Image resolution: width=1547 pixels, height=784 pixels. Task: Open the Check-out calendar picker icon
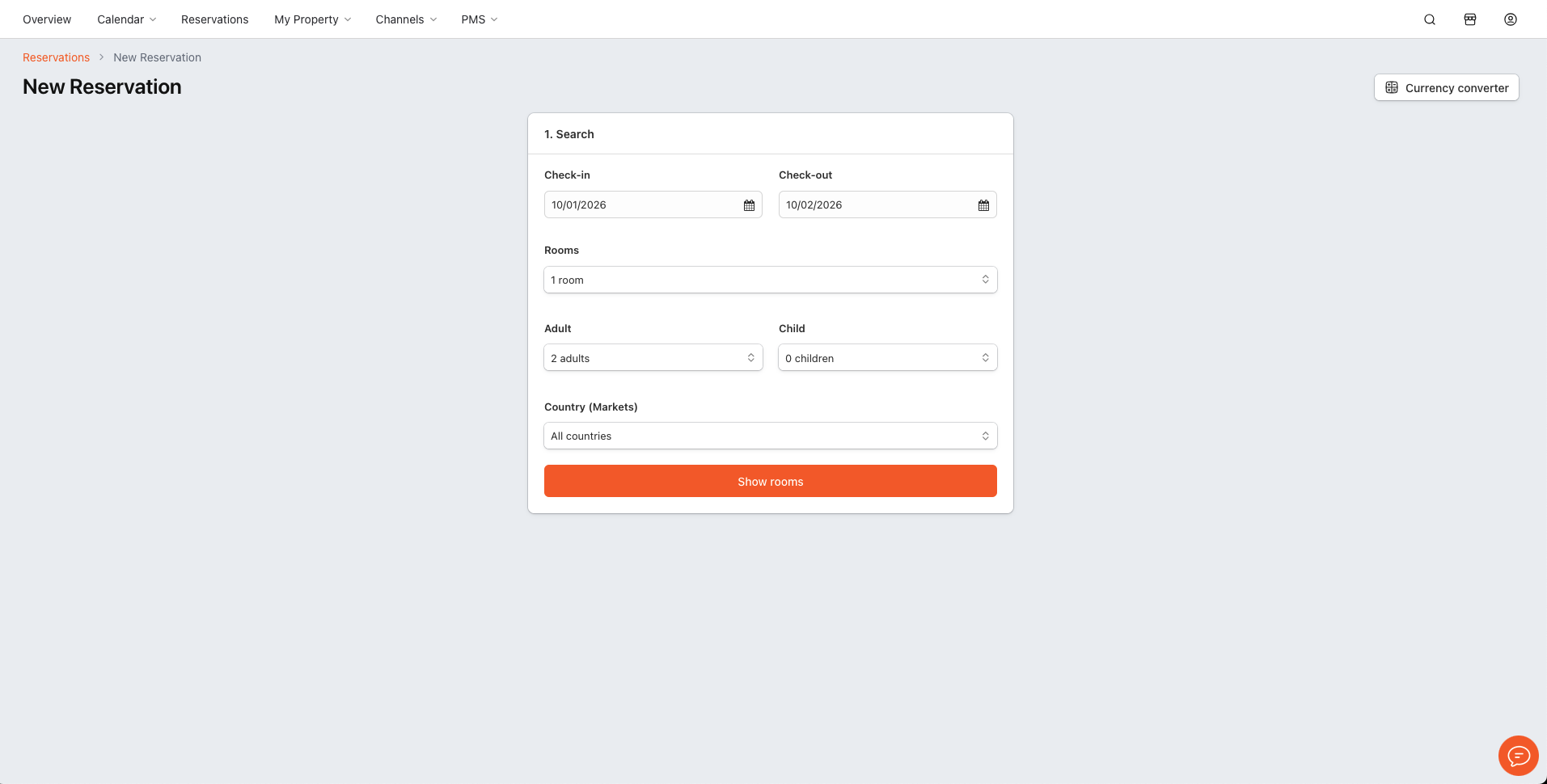(x=983, y=205)
